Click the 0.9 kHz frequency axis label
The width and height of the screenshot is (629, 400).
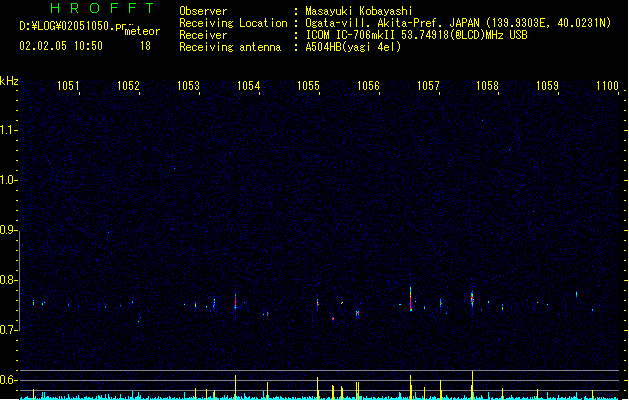click(x=8, y=230)
